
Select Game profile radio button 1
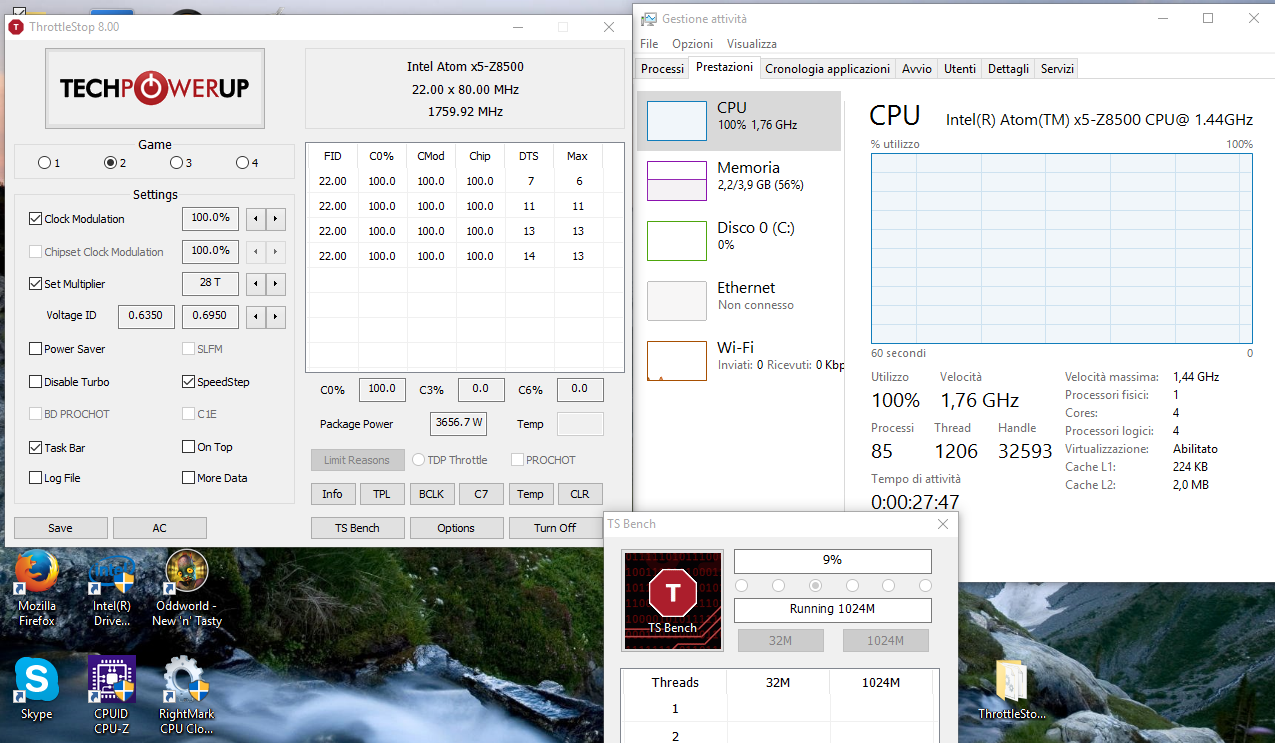44,163
